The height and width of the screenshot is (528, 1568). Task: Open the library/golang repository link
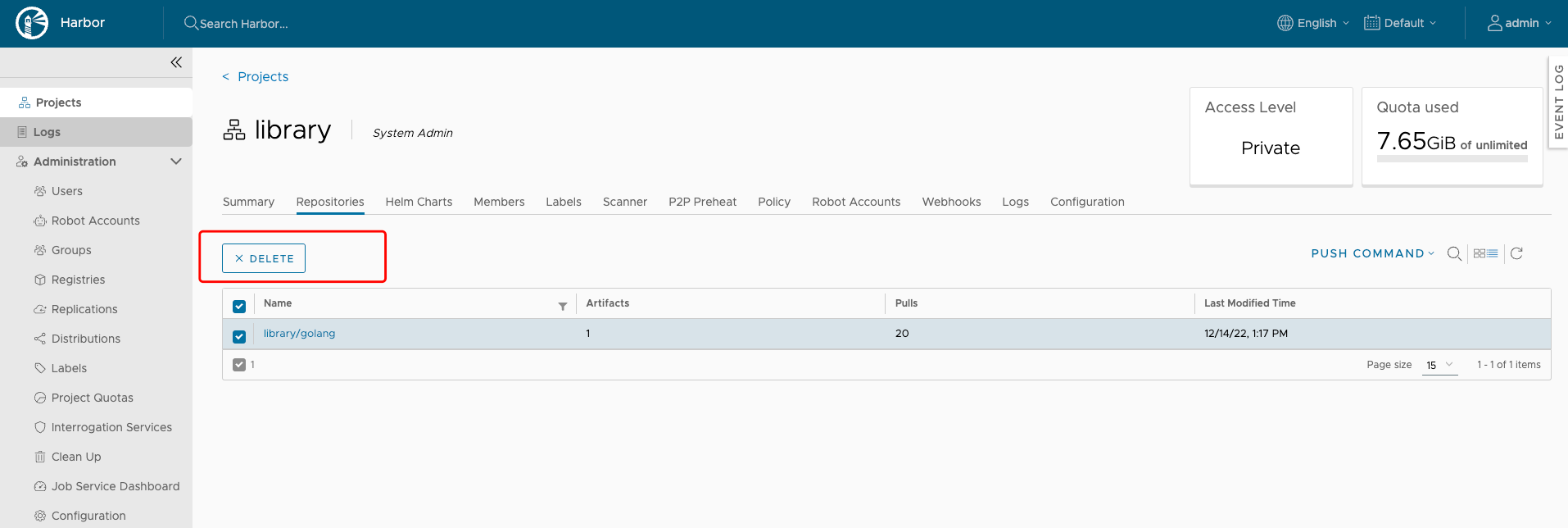click(x=299, y=334)
